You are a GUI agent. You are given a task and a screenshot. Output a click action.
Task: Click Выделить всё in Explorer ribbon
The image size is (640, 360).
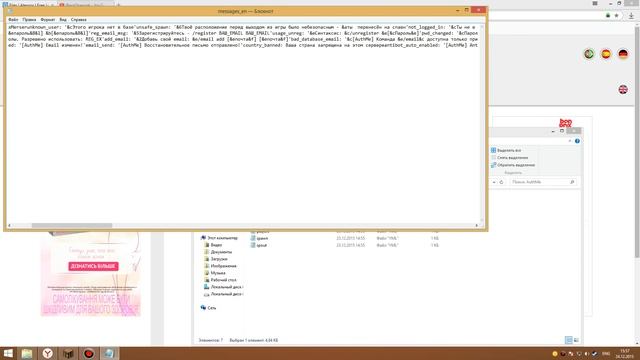pyautogui.click(x=506, y=150)
